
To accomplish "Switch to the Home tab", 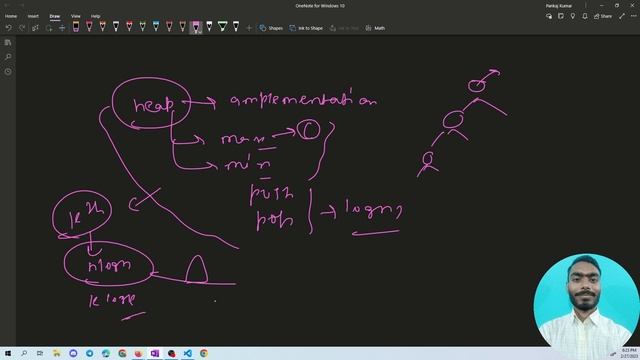I will (11, 16).
